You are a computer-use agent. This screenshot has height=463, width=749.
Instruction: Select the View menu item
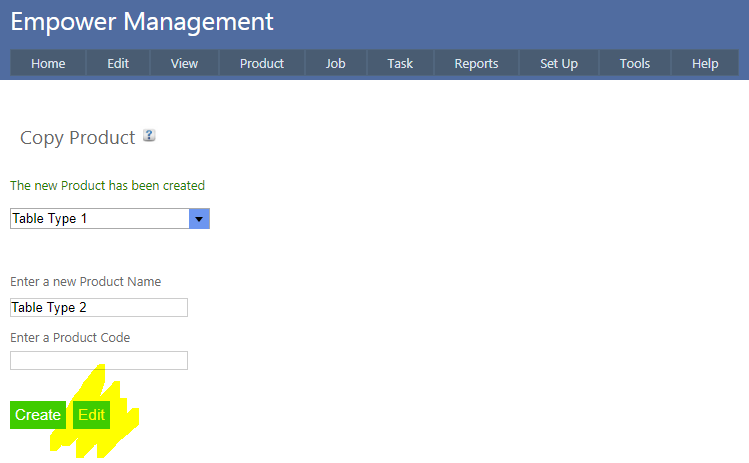tap(184, 63)
